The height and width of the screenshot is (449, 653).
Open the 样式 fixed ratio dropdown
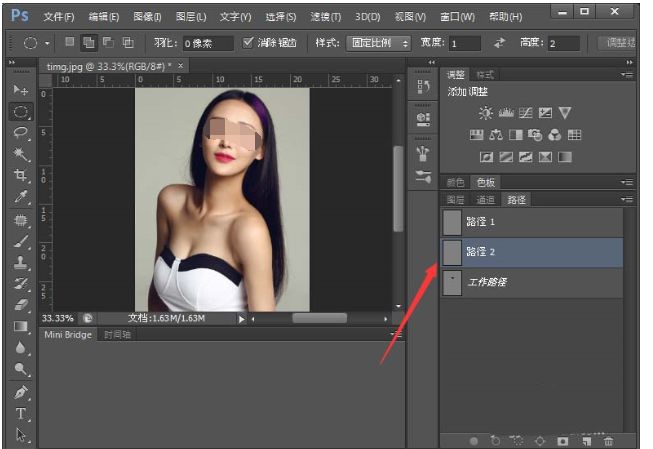[378, 43]
